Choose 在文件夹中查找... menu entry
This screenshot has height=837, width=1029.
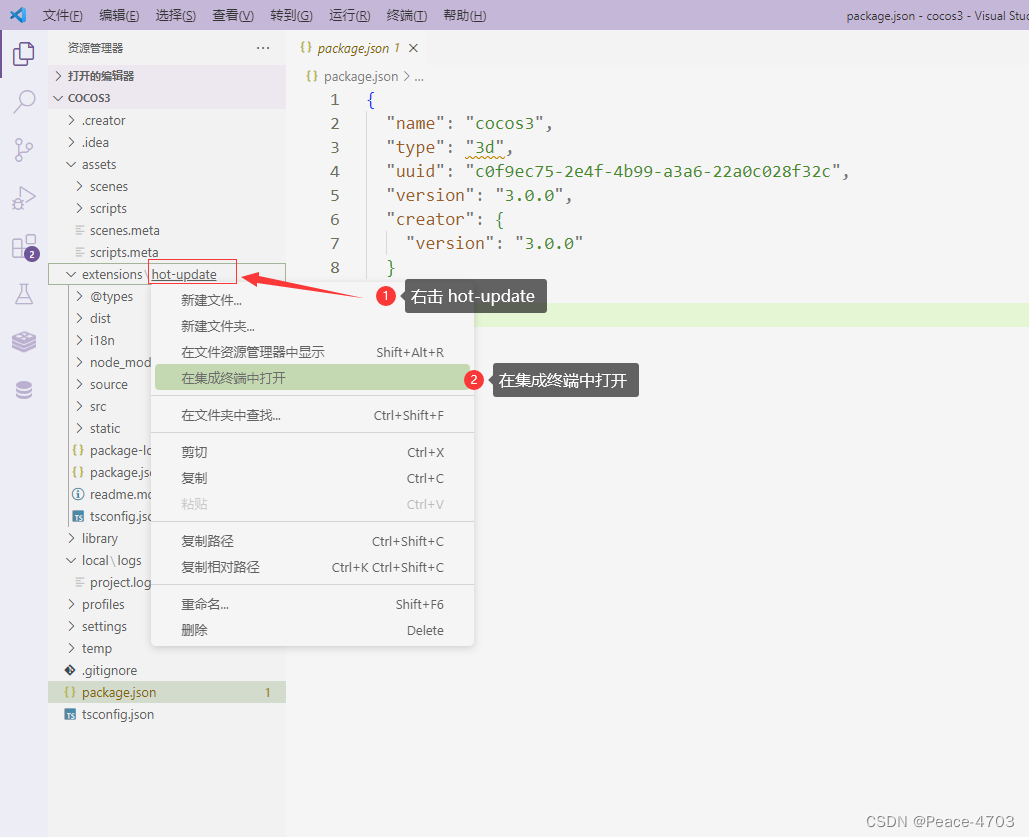(312, 415)
